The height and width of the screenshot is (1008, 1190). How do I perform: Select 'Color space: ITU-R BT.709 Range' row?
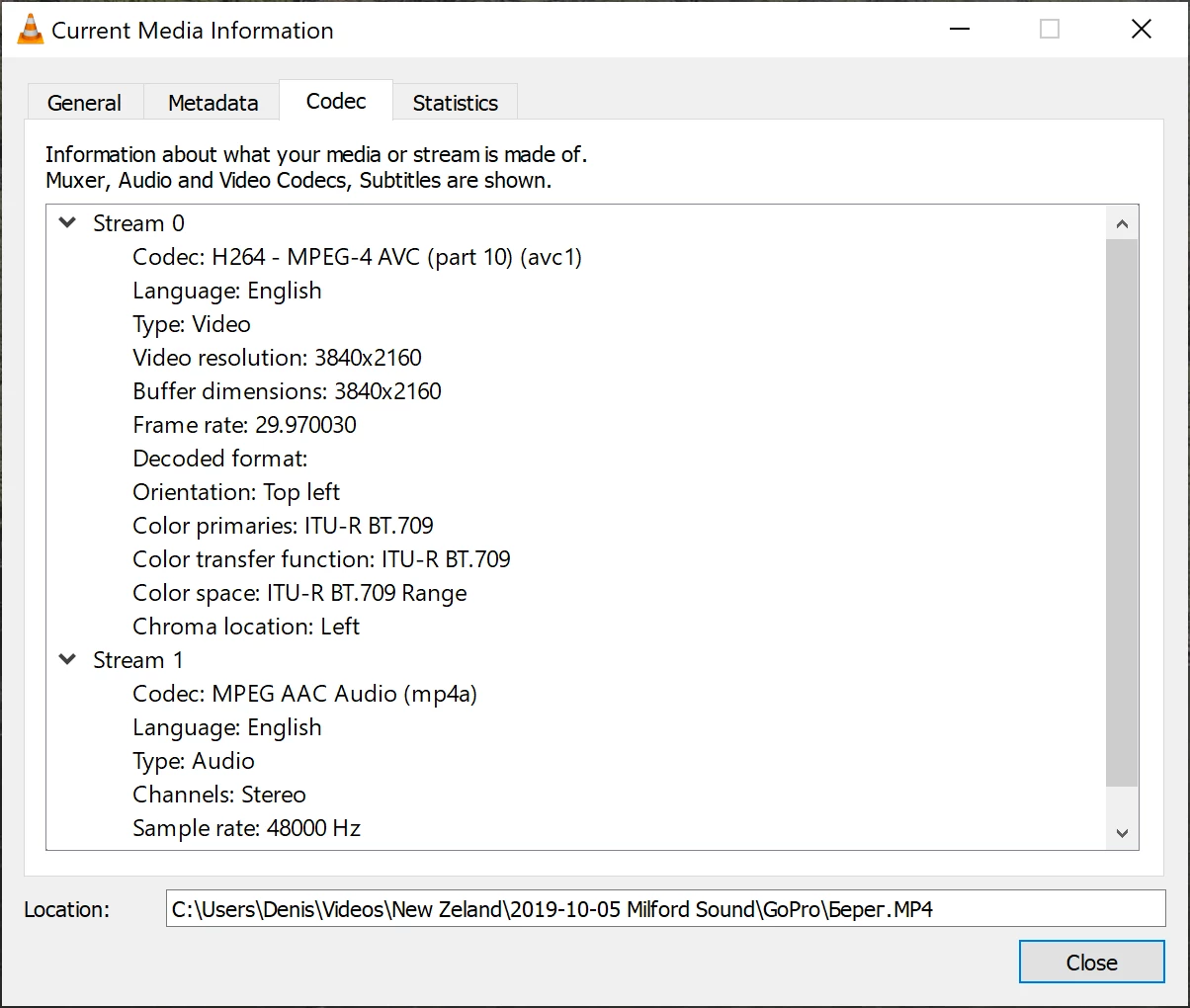tap(300, 593)
